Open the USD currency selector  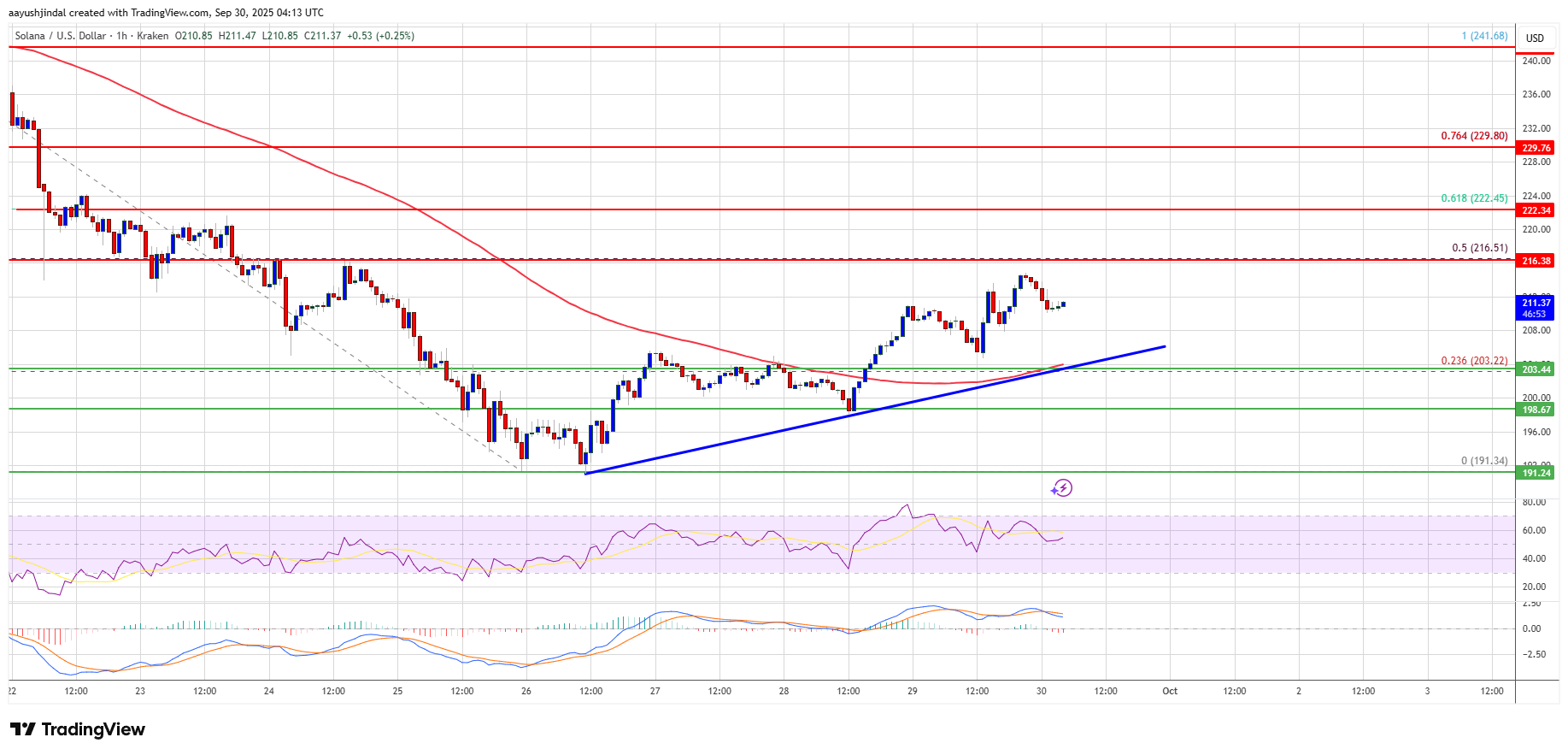1536,38
